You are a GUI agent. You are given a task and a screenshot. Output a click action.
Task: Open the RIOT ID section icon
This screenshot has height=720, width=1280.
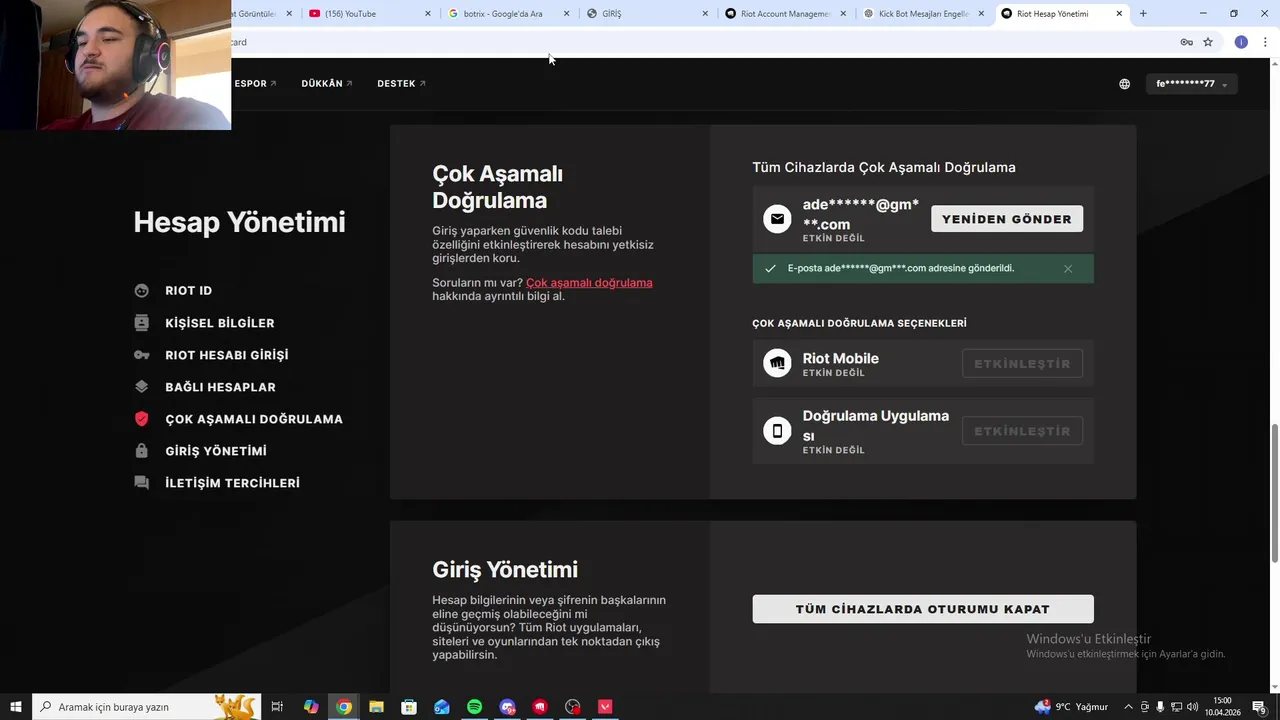pyautogui.click(x=141, y=291)
